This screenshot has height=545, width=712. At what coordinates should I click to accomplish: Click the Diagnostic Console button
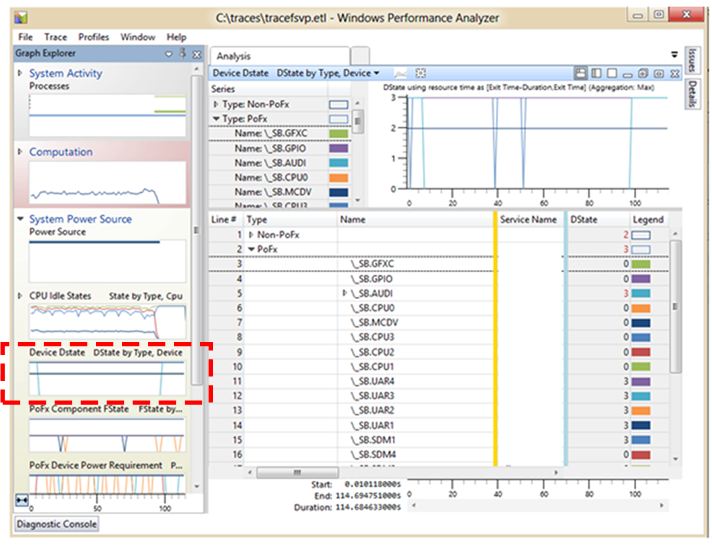pos(56,523)
